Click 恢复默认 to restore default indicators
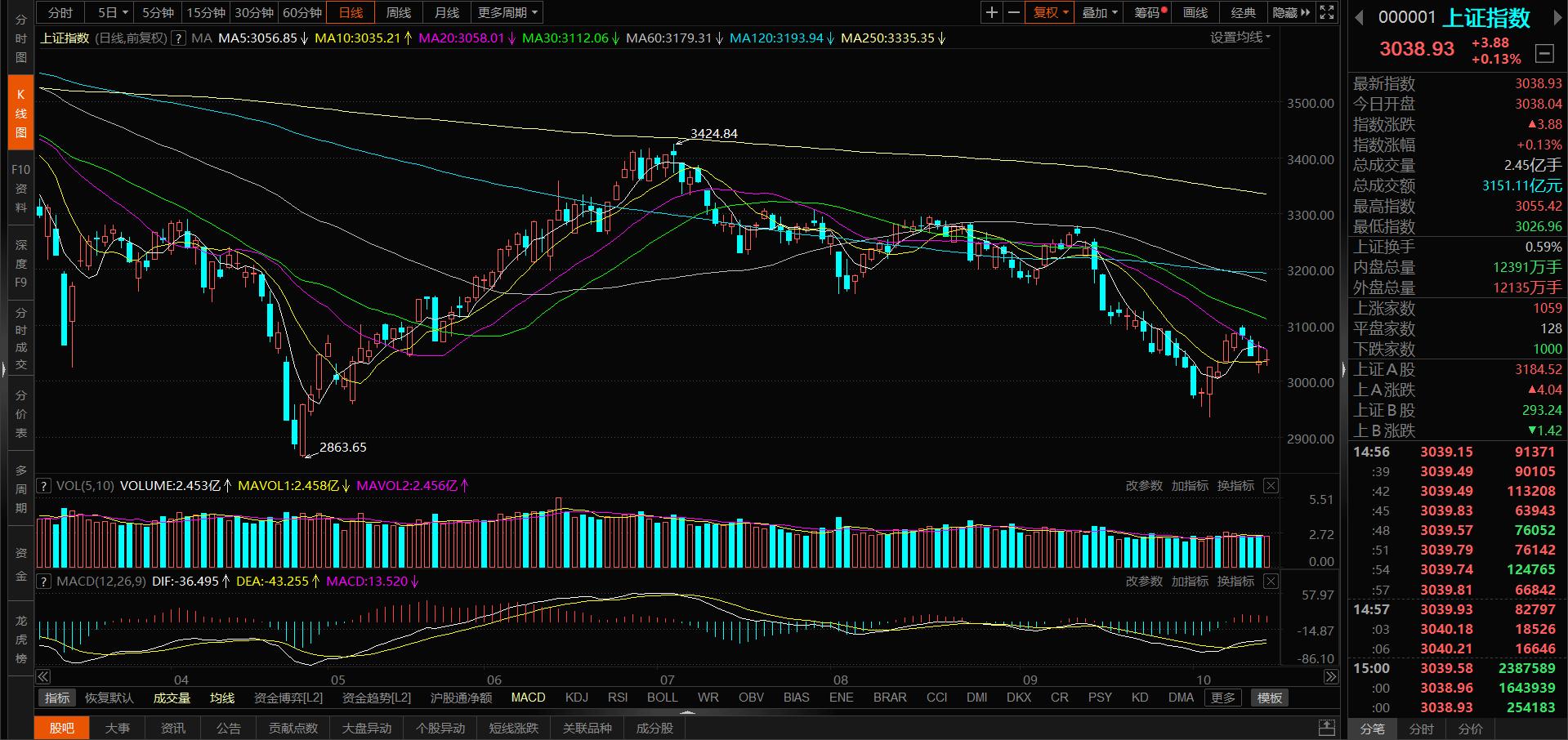This screenshot has height=740, width=1568. tap(109, 698)
